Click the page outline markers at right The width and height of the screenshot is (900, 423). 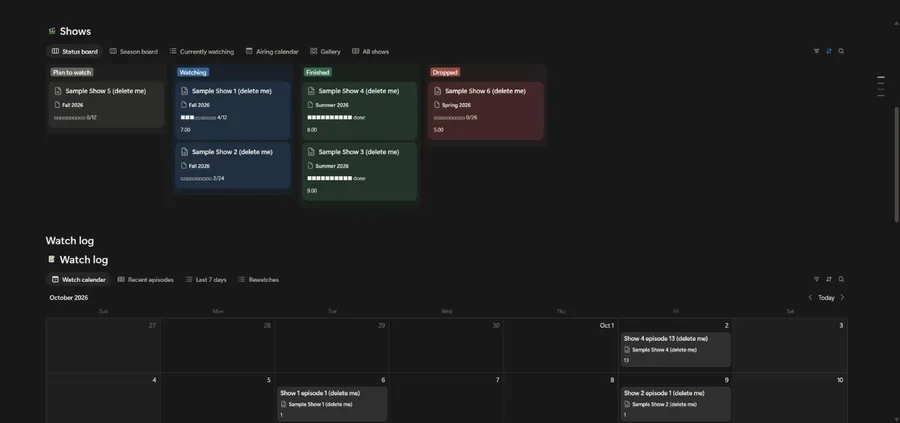click(881, 86)
